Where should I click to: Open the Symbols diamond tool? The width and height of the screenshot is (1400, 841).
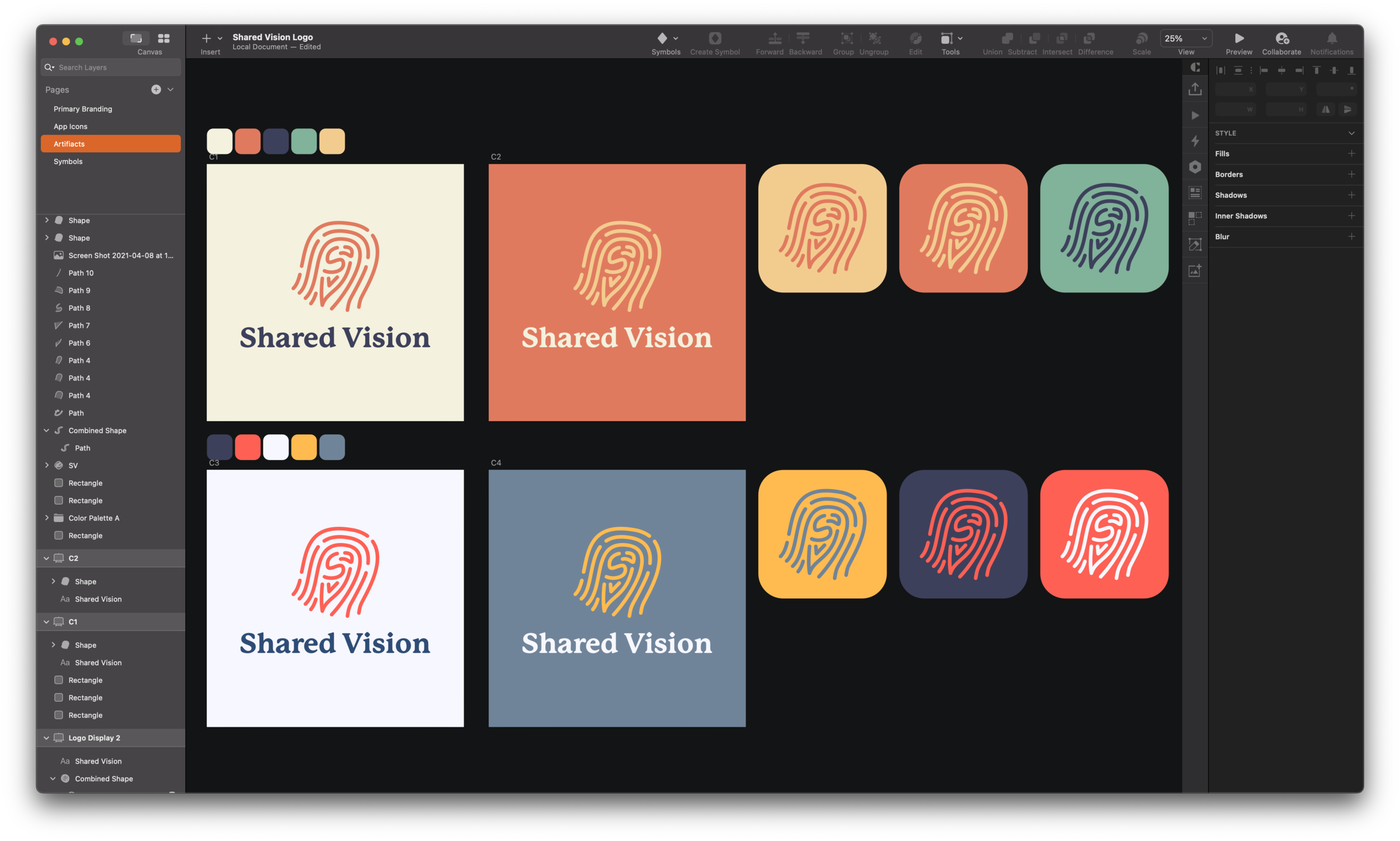click(662, 39)
